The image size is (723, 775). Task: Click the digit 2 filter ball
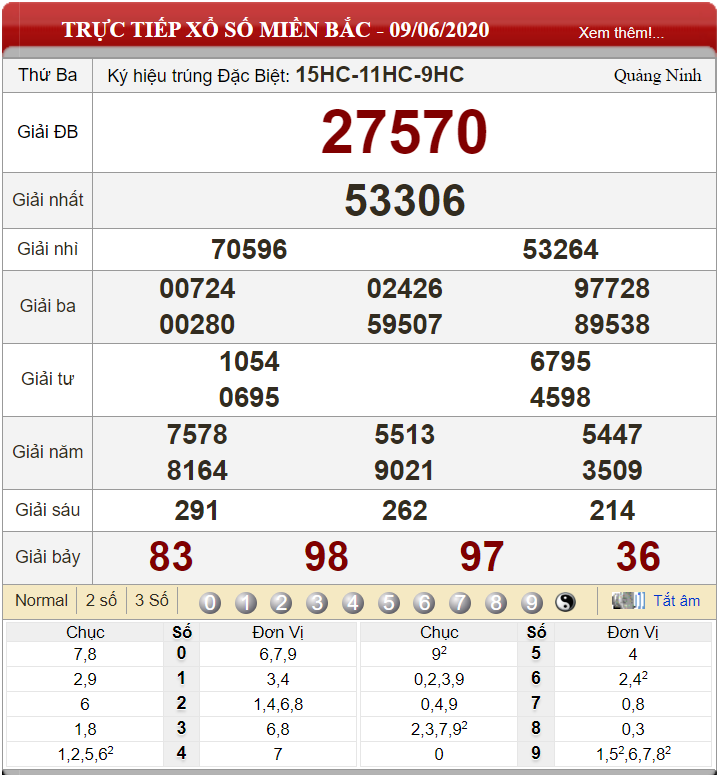tap(281, 603)
